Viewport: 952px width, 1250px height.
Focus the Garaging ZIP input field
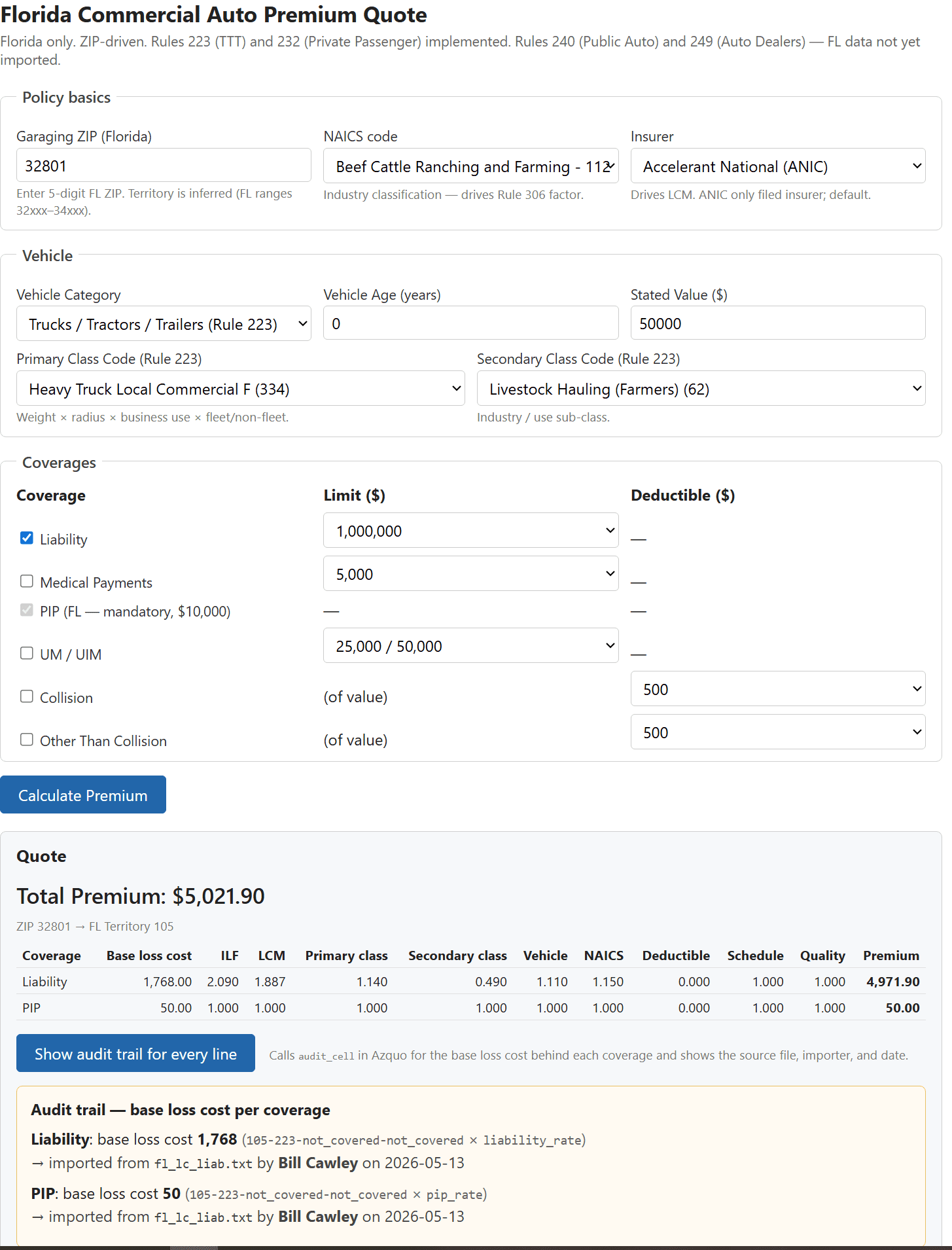click(x=164, y=166)
